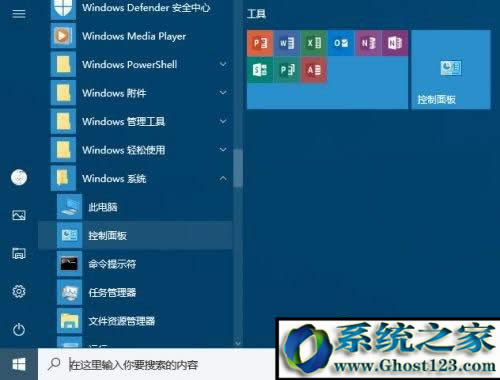
Task: Open the purple OneNote tile with single N
Action: click(x=368, y=43)
